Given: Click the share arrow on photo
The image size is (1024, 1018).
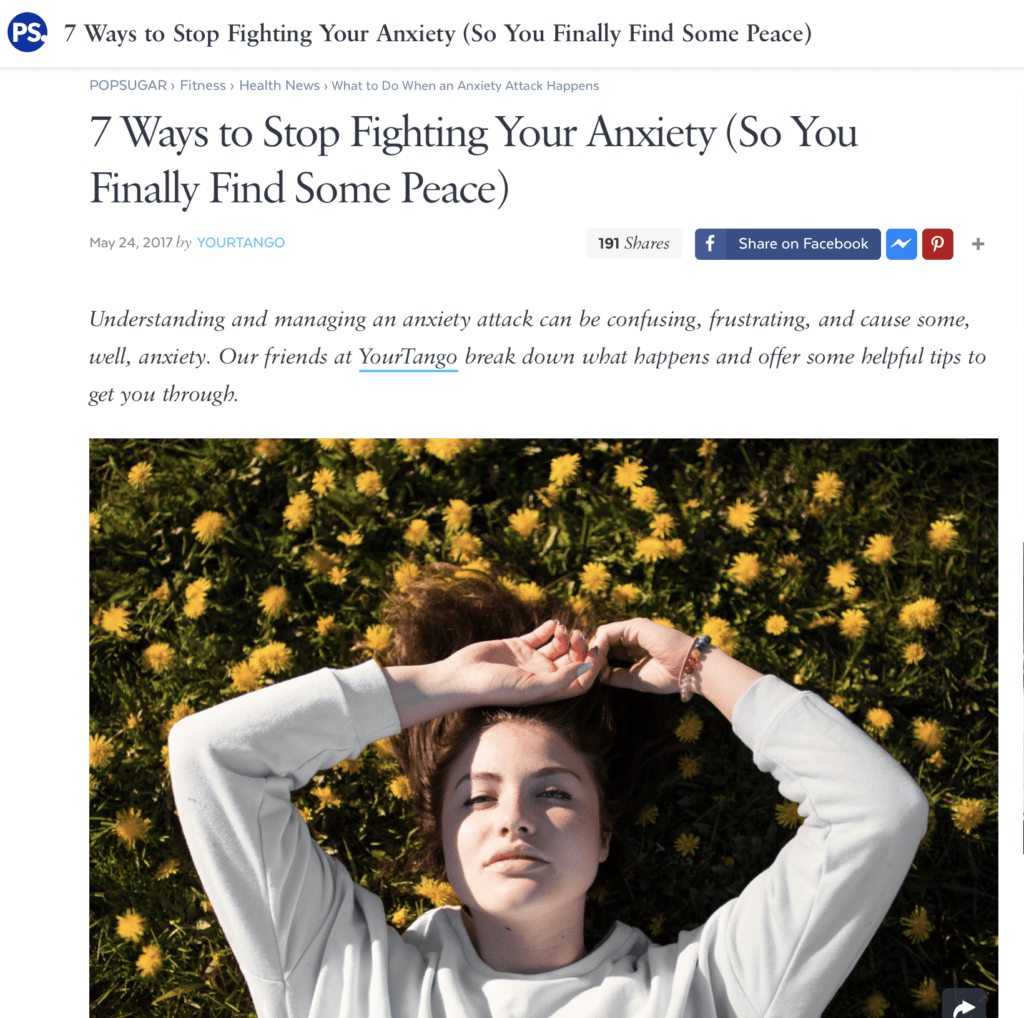Looking at the screenshot, I should click(964, 1004).
